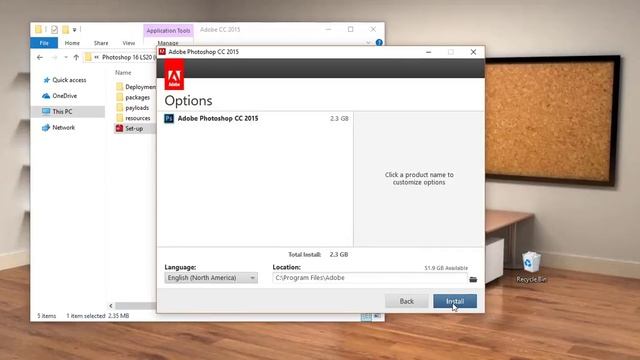Image resolution: width=640 pixels, height=360 pixels.
Task: Click the Location path input field
Action: coord(370,278)
